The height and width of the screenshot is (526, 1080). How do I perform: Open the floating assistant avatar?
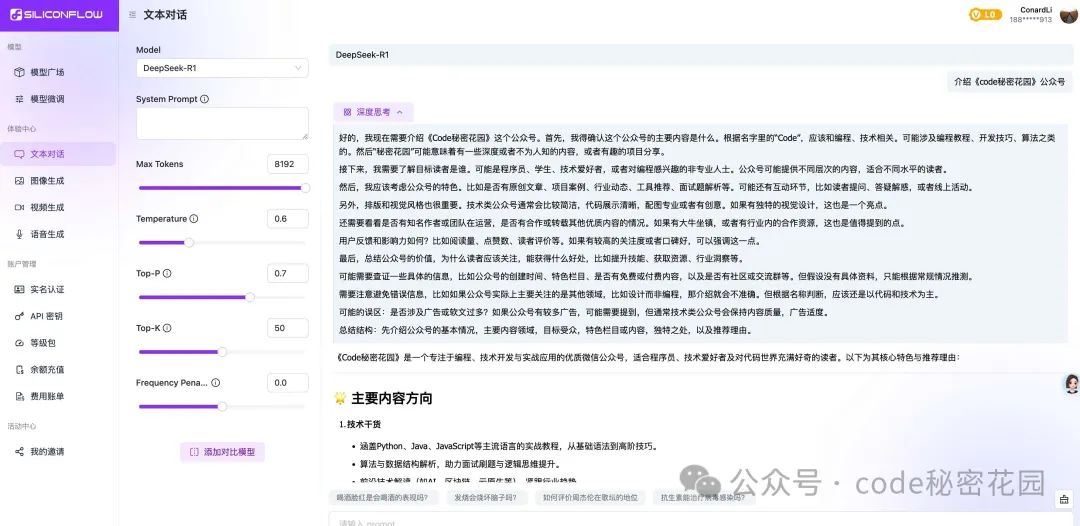click(x=1071, y=383)
